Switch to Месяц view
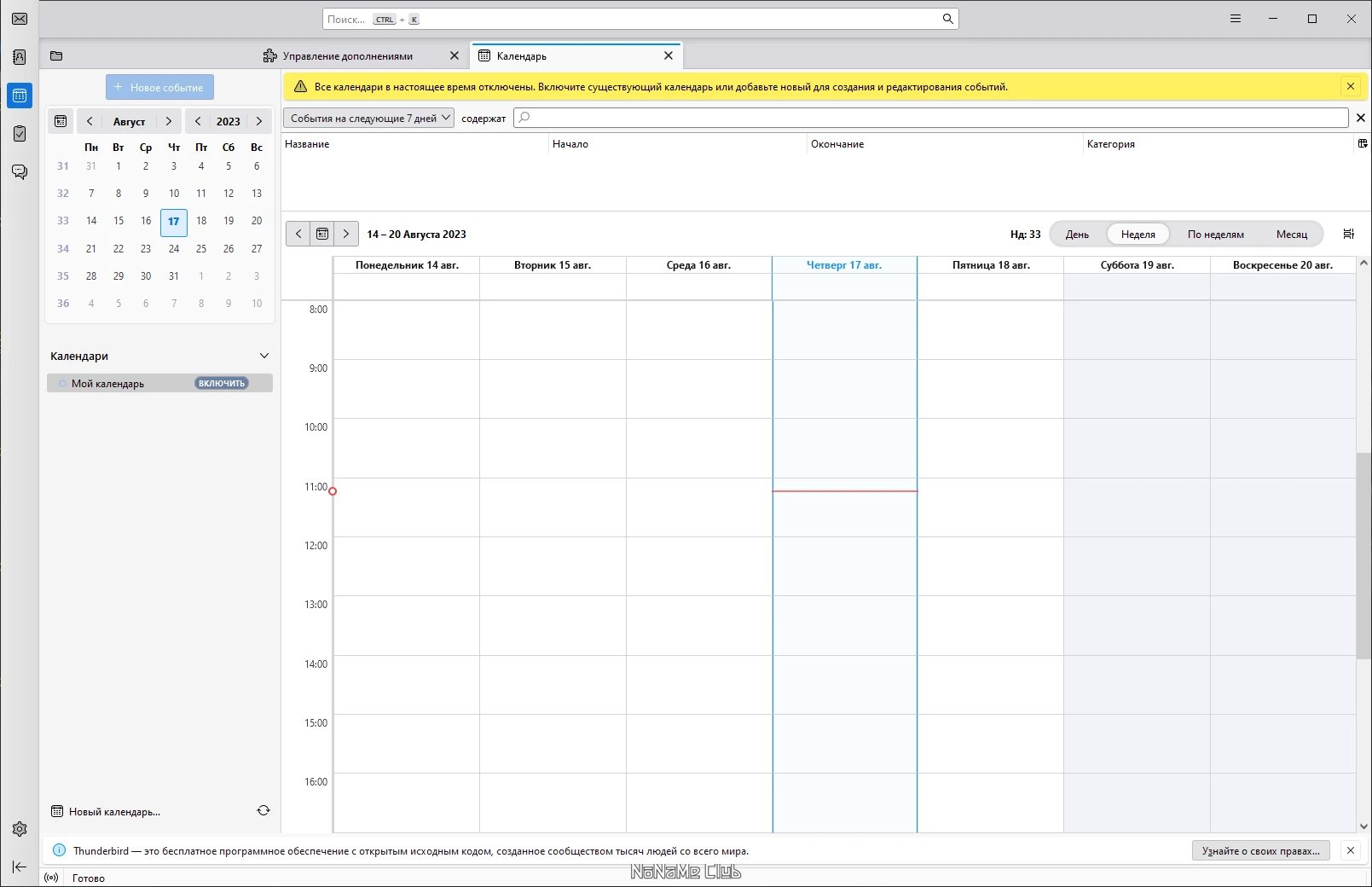This screenshot has width=1372, height=887. coord(1292,234)
